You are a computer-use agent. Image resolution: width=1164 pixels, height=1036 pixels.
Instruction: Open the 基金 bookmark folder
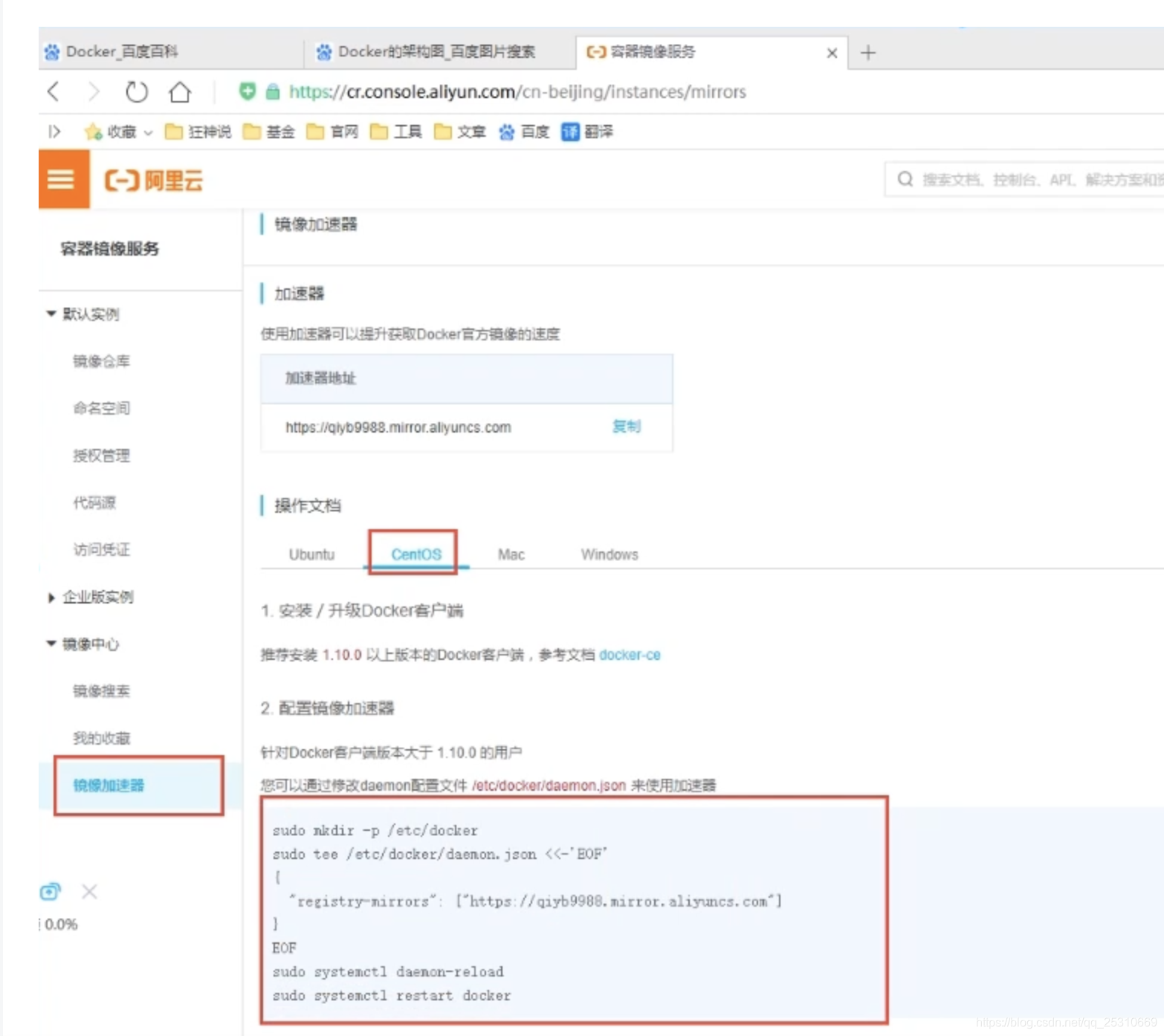coord(269,132)
